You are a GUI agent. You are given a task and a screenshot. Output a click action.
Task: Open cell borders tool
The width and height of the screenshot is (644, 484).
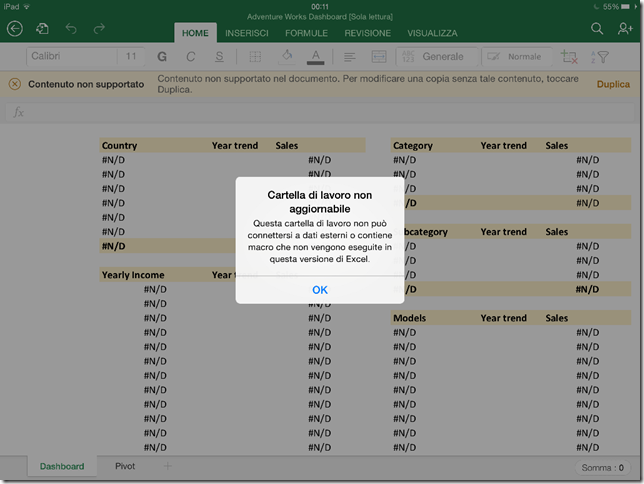pos(255,57)
